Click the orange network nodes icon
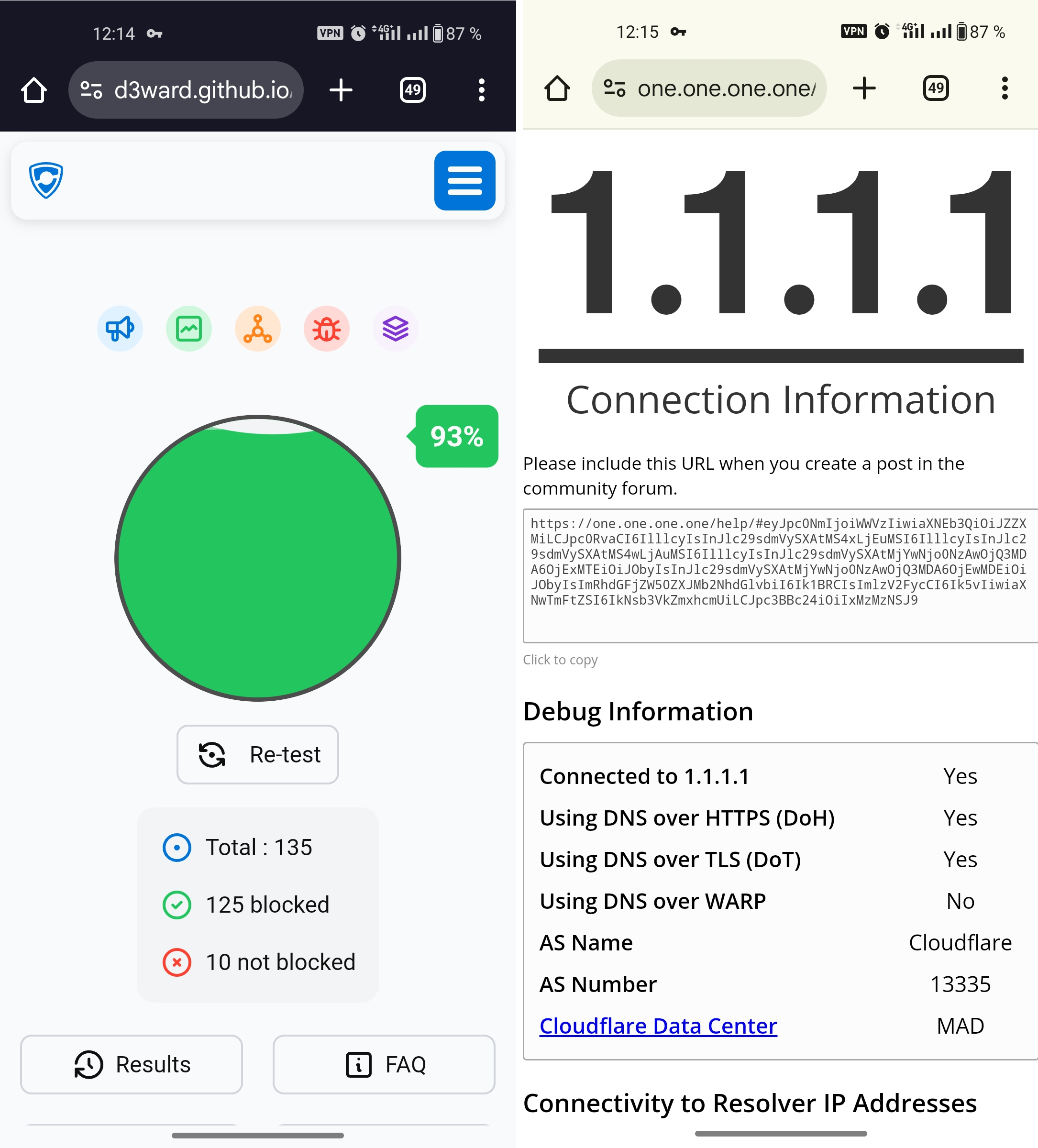Screen dimensions: 1038x1148 pos(257,329)
